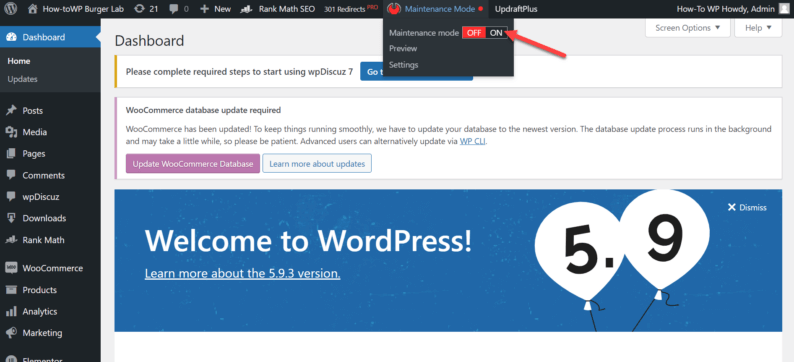Click the Comments bubble icon in the sidebar
794x362 pixels.
[x=11, y=175]
